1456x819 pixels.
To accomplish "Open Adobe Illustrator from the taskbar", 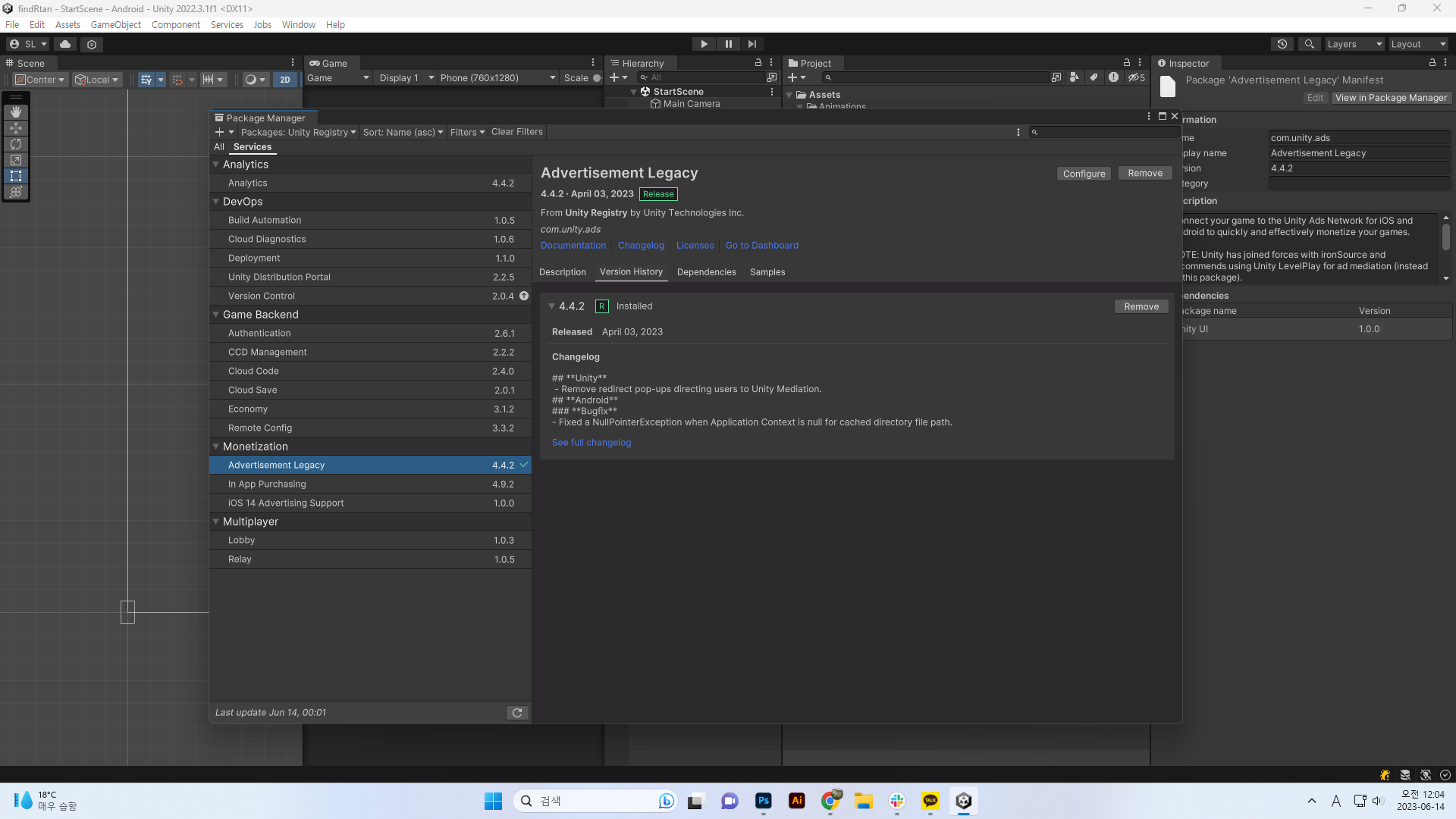I will pos(797,801).
